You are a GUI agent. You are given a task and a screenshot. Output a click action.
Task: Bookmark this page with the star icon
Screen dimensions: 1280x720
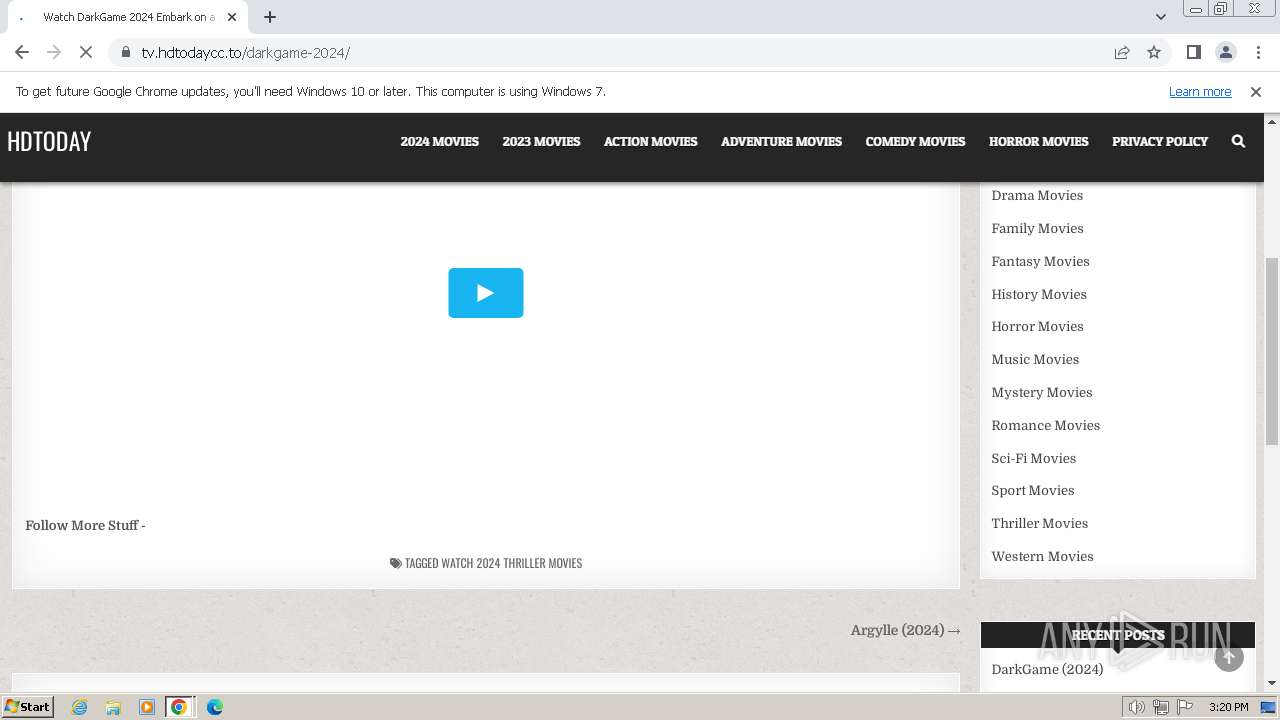pos(1154,52)
